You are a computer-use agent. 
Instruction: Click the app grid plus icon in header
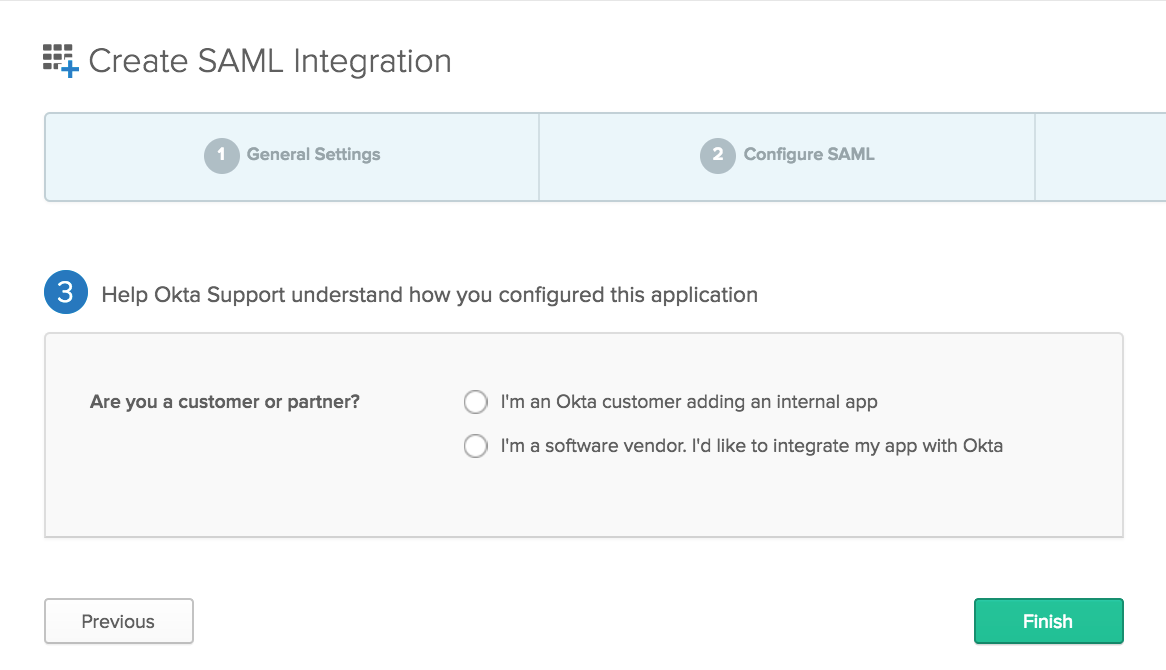click(60, 60)
